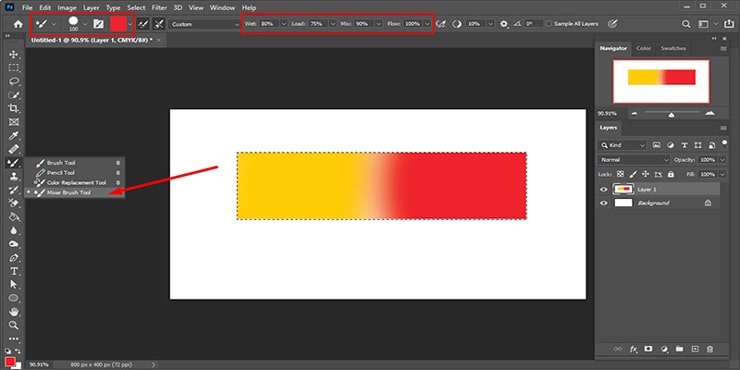The height and width of the screenshot is (370, 740).
Task: Select the Zoom tool in toolbar
Action: (x=14, y=325)
